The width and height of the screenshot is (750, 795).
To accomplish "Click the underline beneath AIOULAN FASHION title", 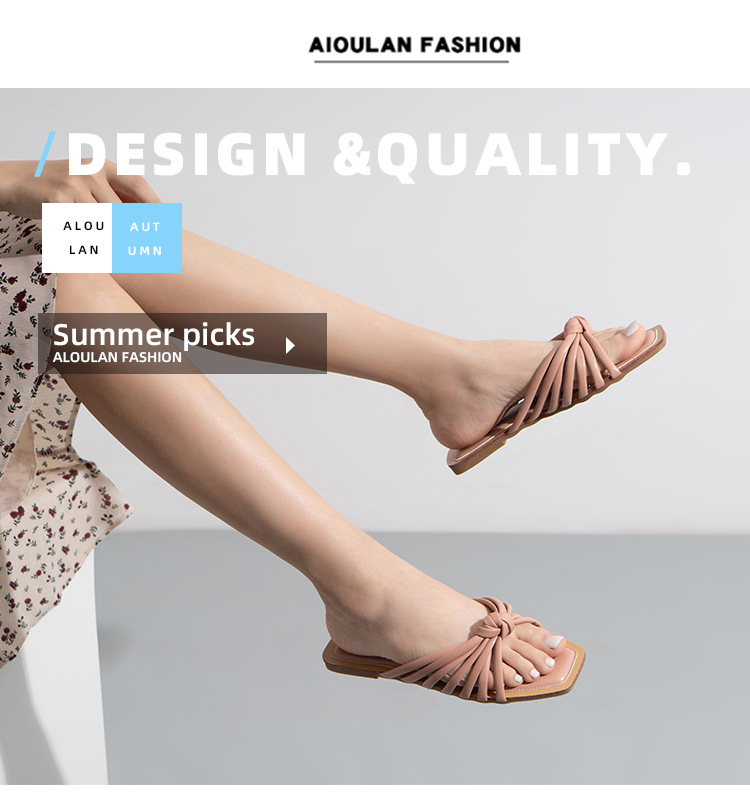I will pyautogui.click(x=411, y=62).
